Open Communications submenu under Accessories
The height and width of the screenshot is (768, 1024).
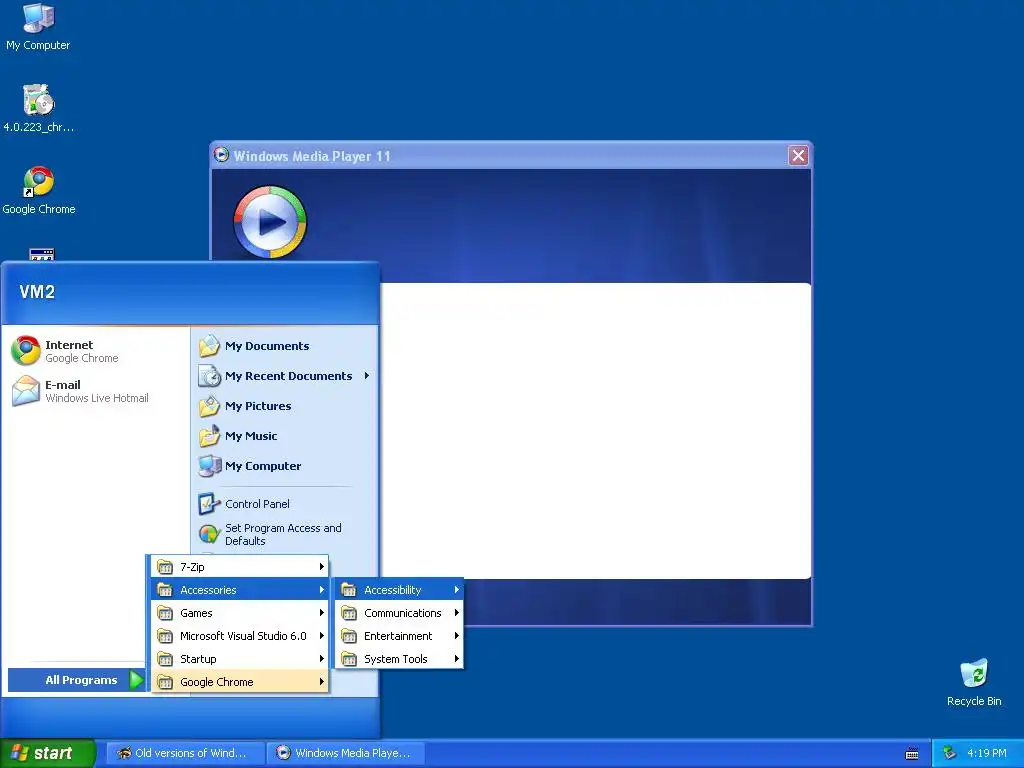pyautogui.click(x=399, y=613)
